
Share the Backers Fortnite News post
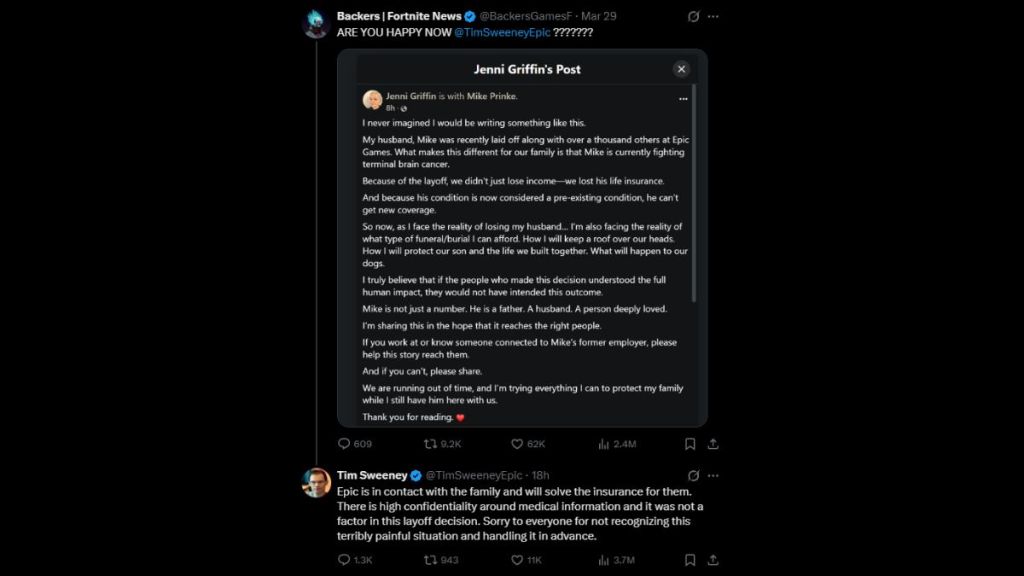(713, 444)
